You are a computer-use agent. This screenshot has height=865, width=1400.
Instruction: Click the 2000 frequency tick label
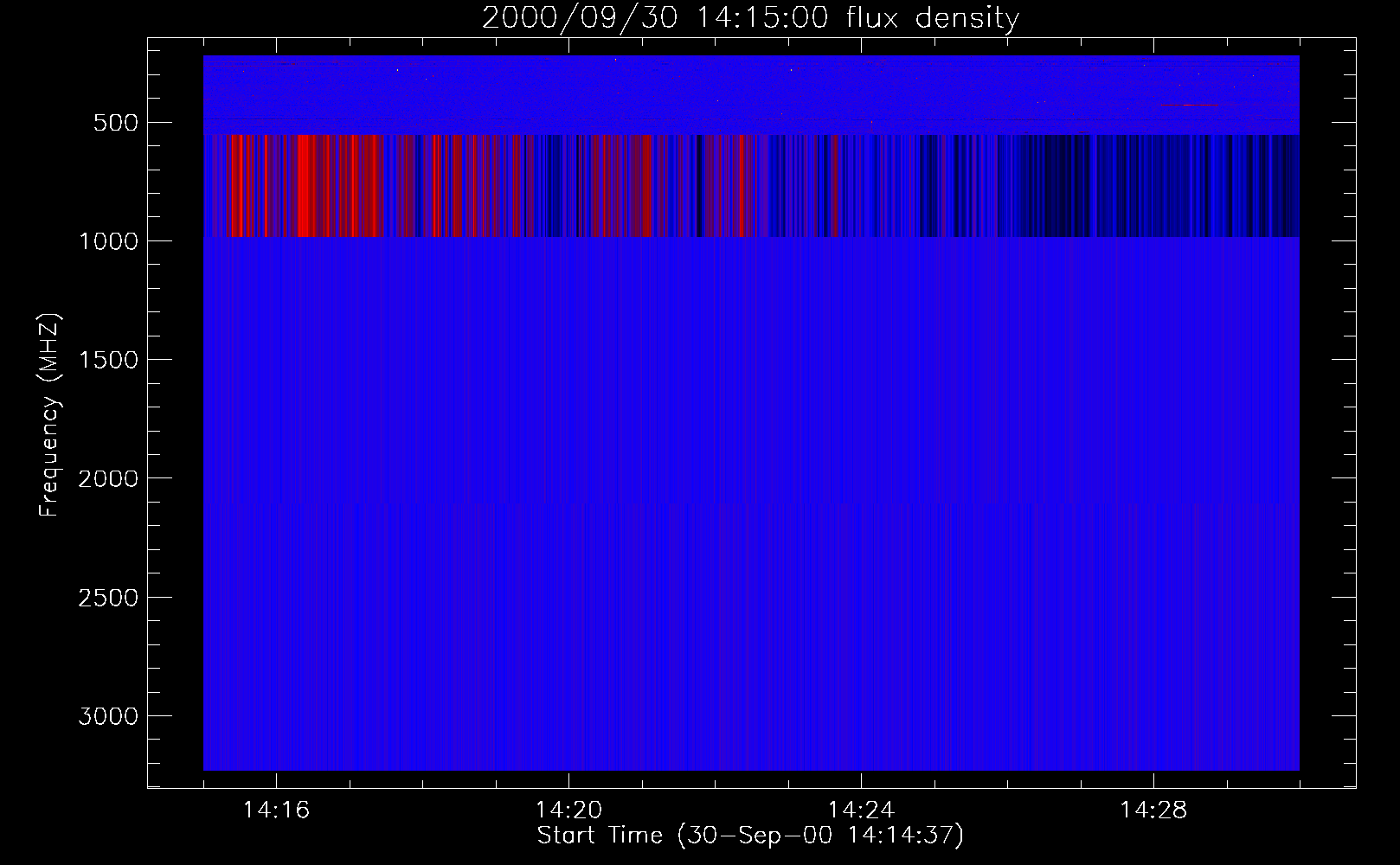point(108,479)
